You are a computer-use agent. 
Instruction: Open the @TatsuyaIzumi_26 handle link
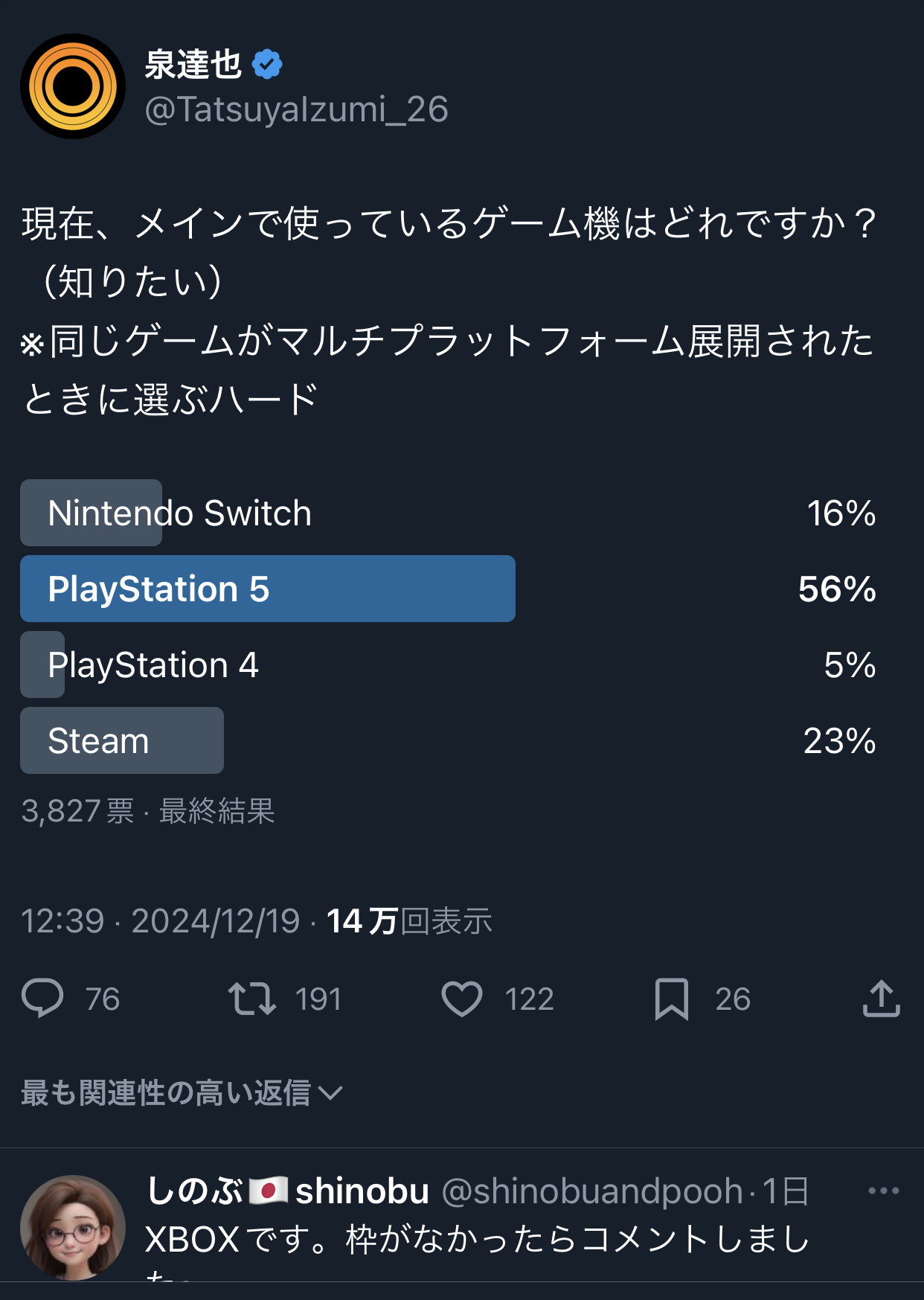(x=296, y=109)
